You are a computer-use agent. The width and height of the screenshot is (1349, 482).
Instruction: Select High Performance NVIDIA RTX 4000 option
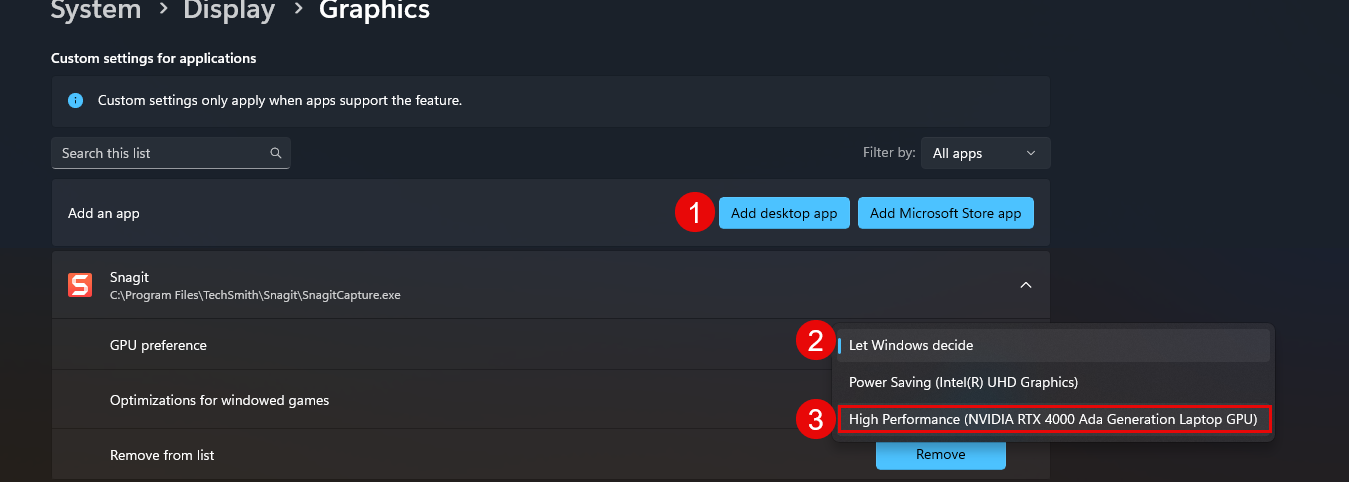(x=1054, y=419)
